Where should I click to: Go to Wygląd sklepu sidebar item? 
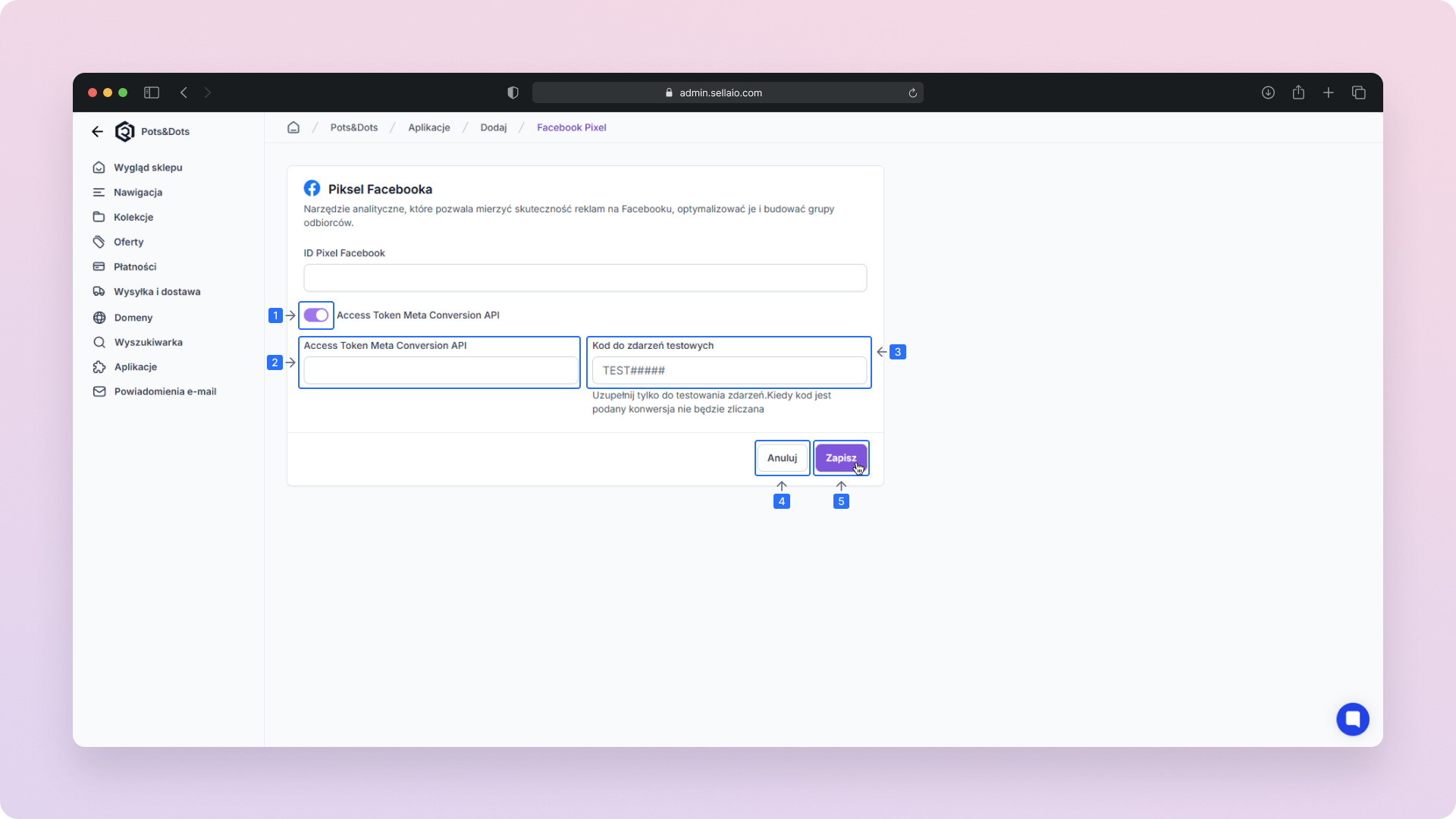[x=148, y=168]
